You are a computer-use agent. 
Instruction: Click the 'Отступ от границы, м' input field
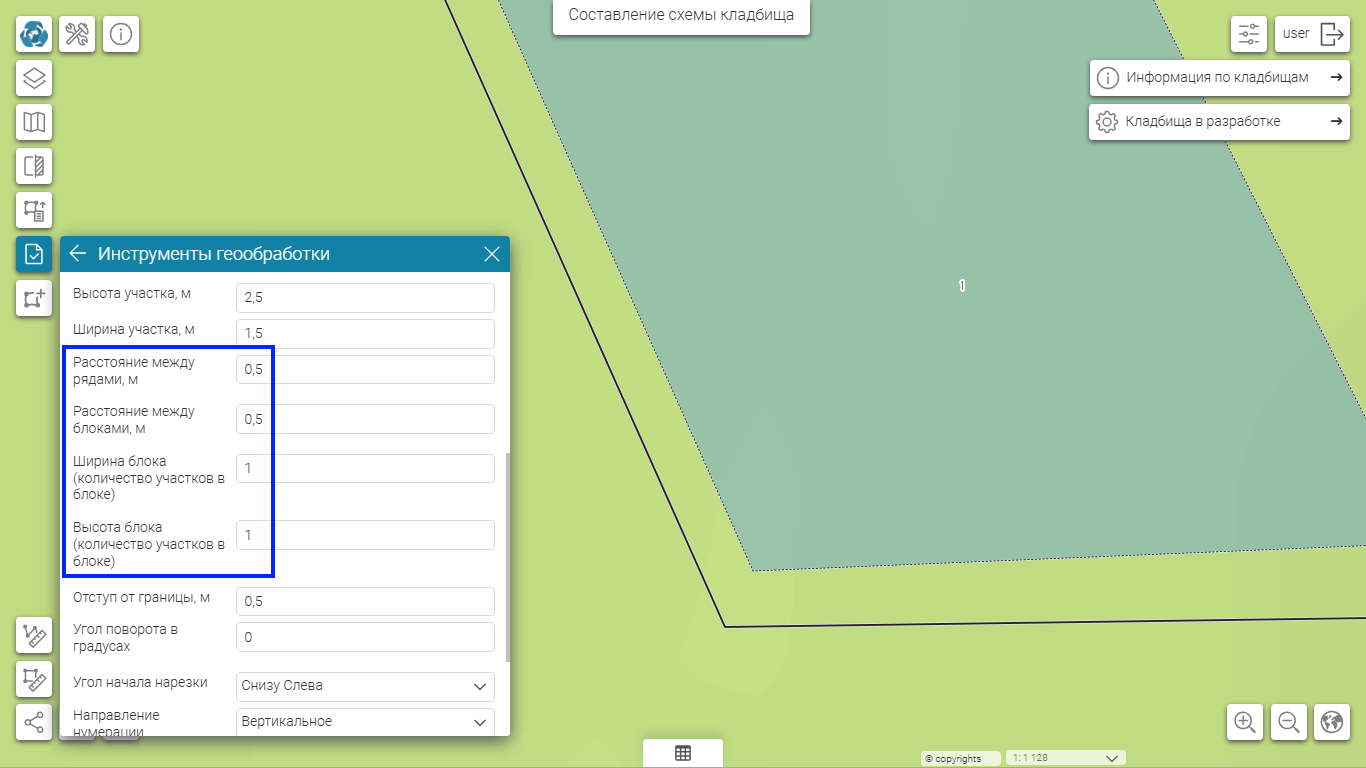click(366, 601)
